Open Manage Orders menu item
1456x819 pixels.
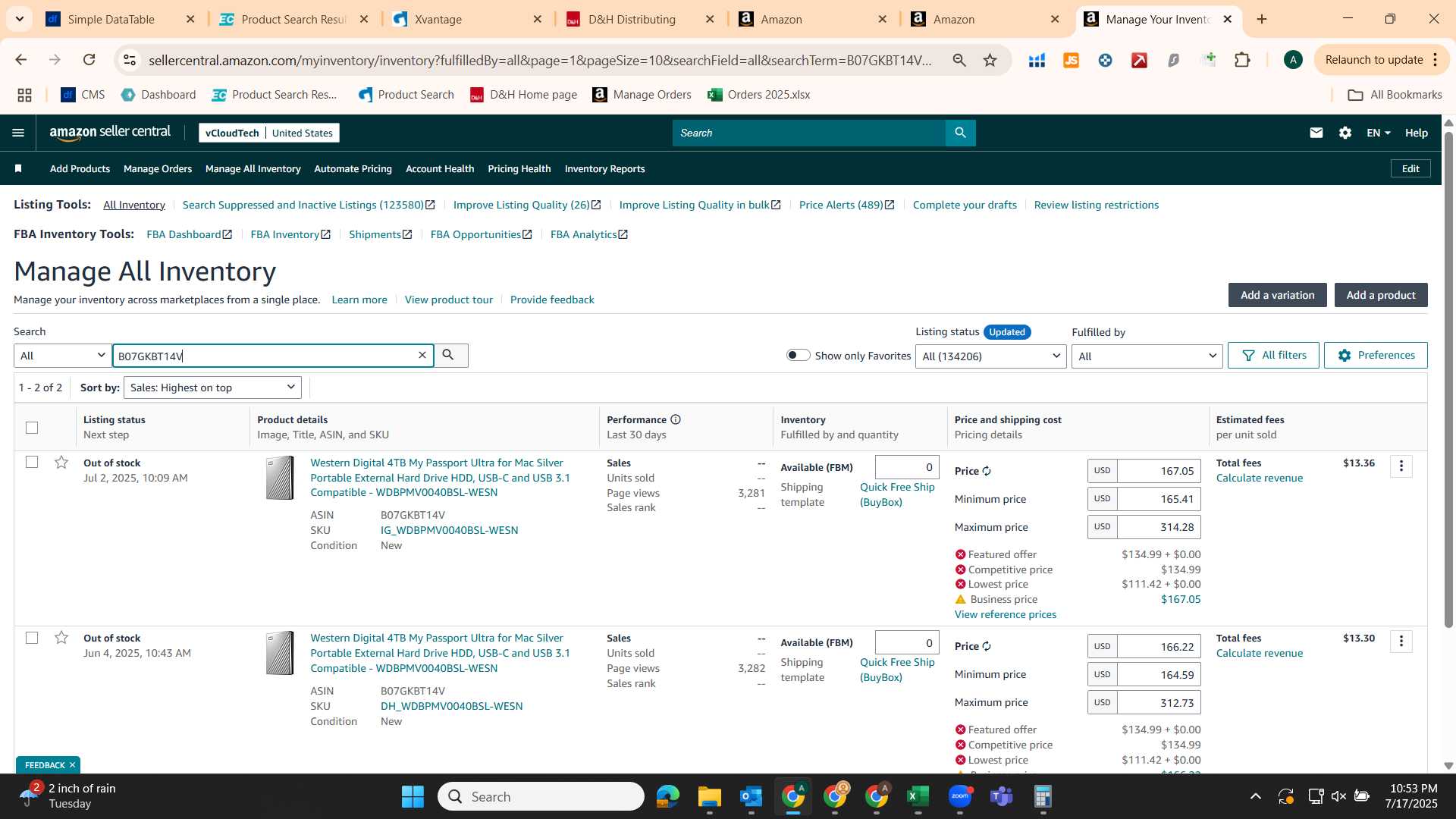158,168
